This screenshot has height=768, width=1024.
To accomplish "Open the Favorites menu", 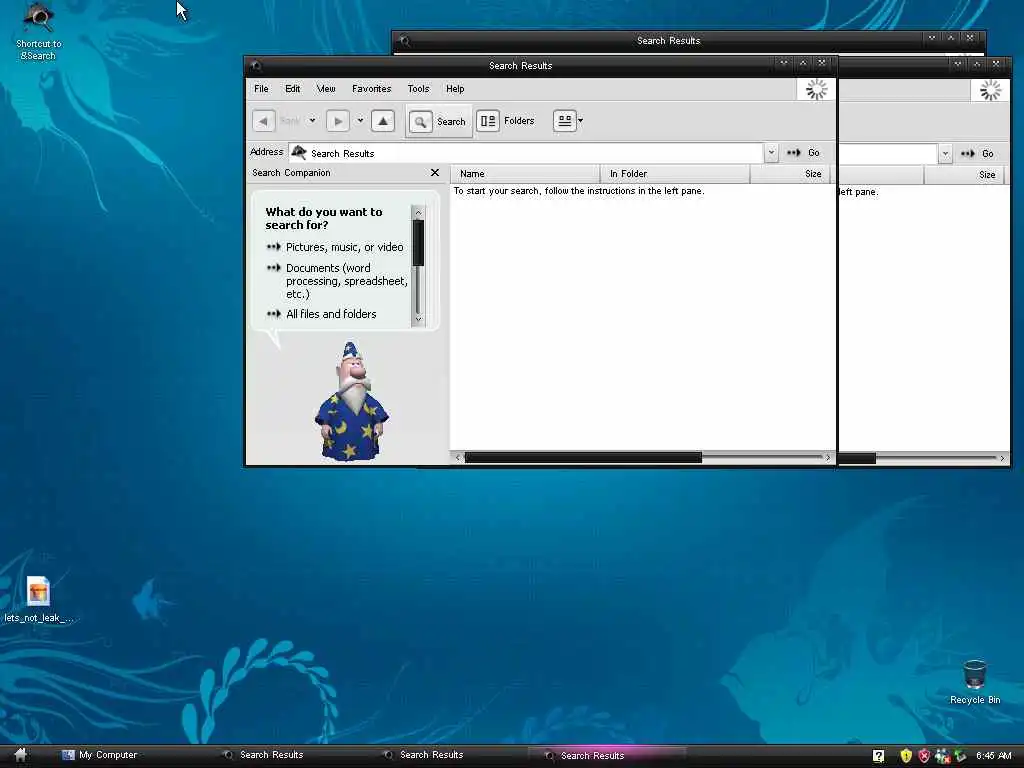I will click(x=372, y=89).
